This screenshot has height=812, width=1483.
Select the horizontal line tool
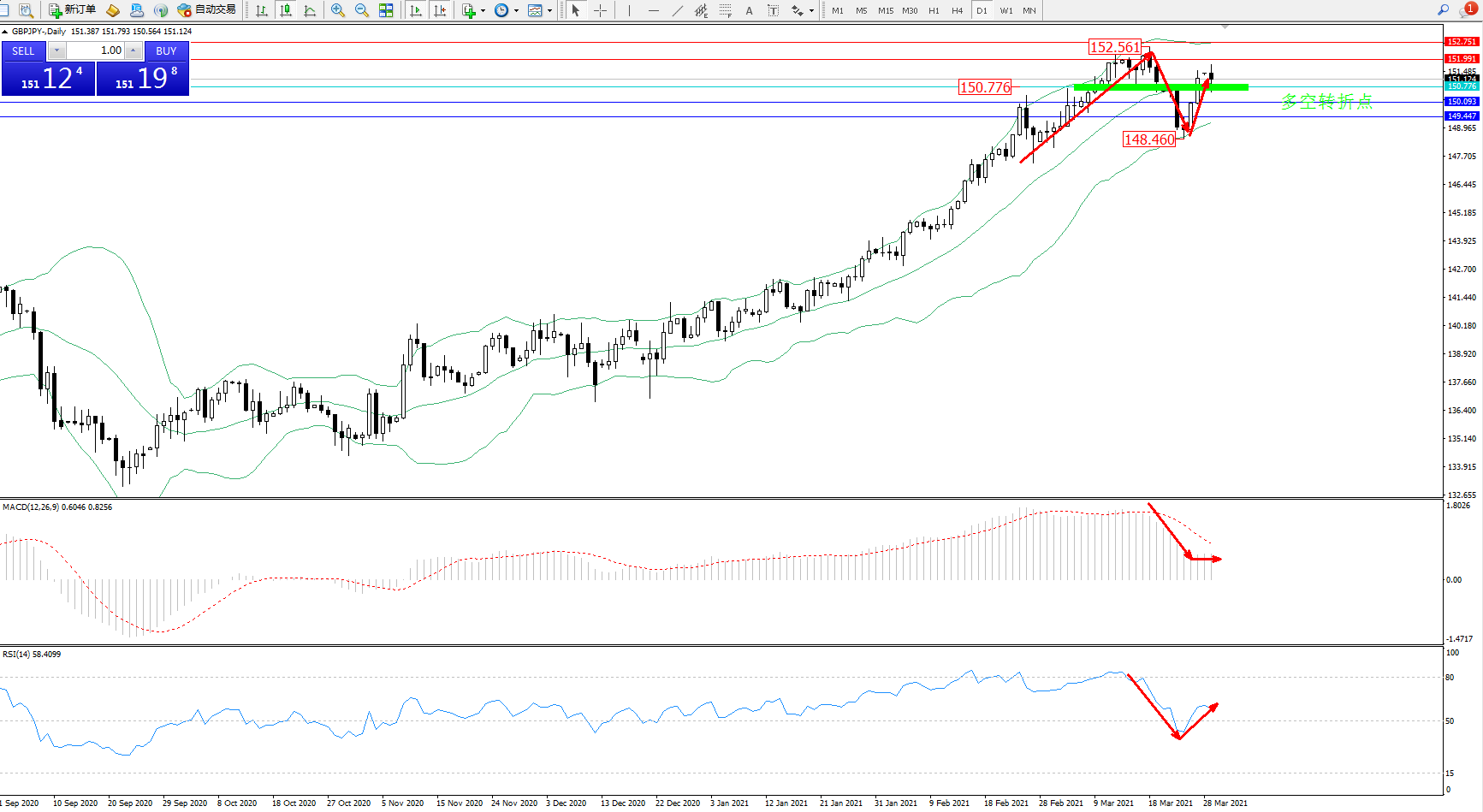click(654, 10)
